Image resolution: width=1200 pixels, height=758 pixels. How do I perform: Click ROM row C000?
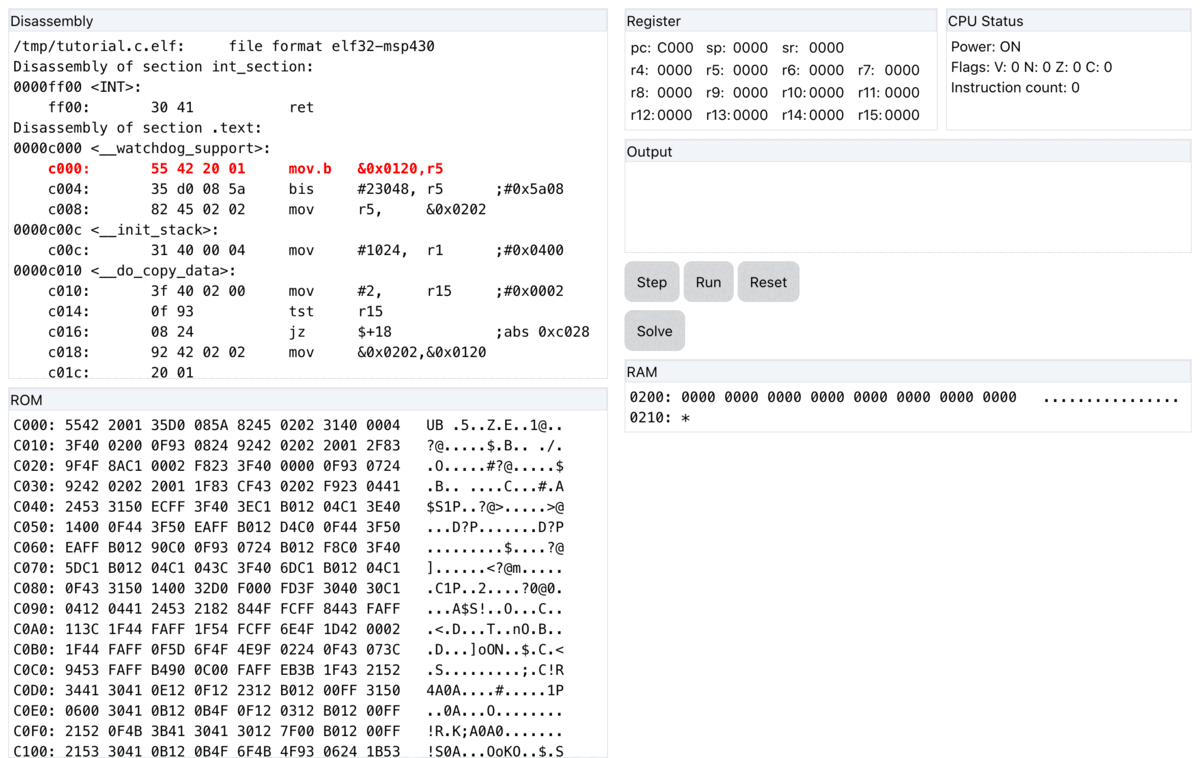(x=289, y=424)
